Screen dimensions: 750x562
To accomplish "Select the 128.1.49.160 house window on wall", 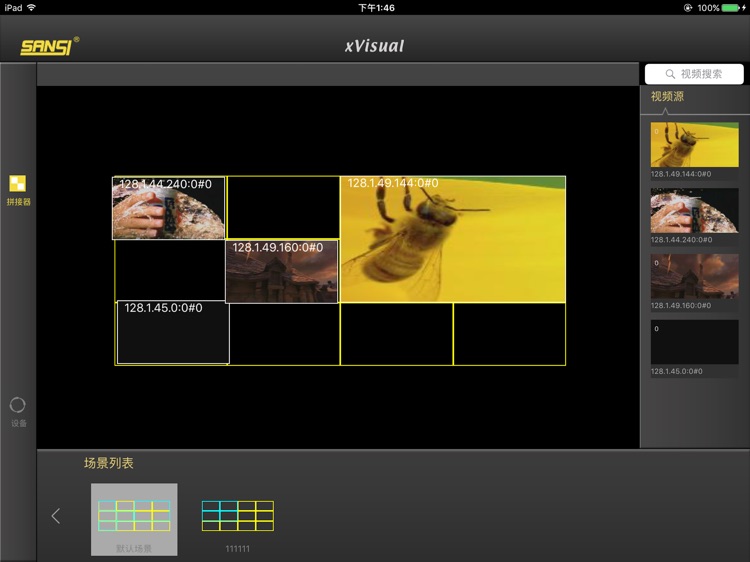I will click(282, 272).
